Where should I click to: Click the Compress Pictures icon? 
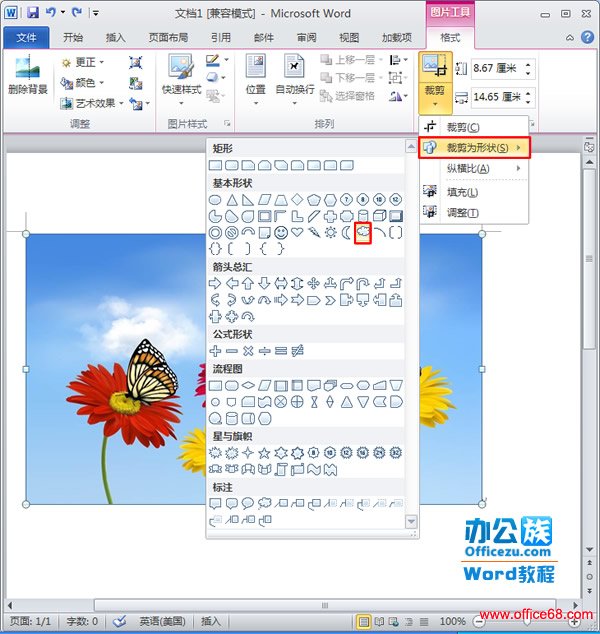coord(135,62)
